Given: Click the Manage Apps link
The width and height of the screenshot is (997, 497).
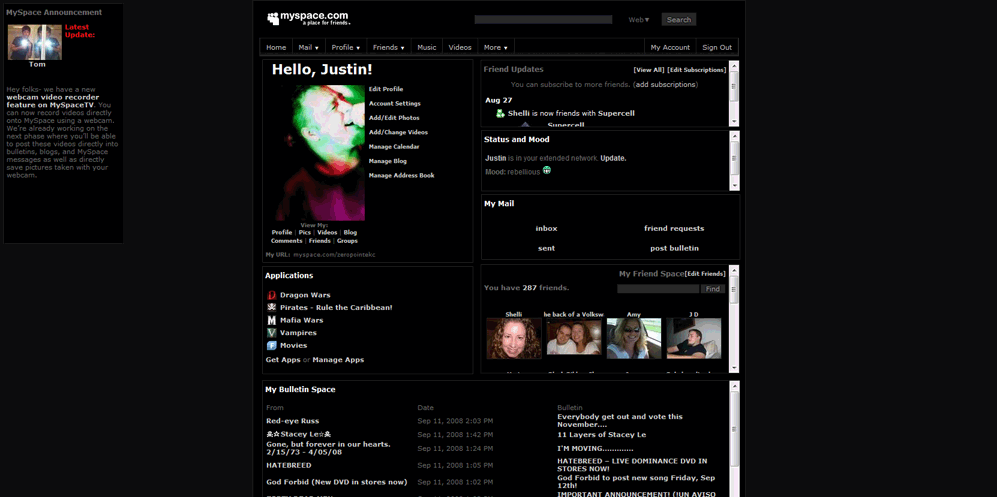Looking at the screenshot, I should point(338,360).
